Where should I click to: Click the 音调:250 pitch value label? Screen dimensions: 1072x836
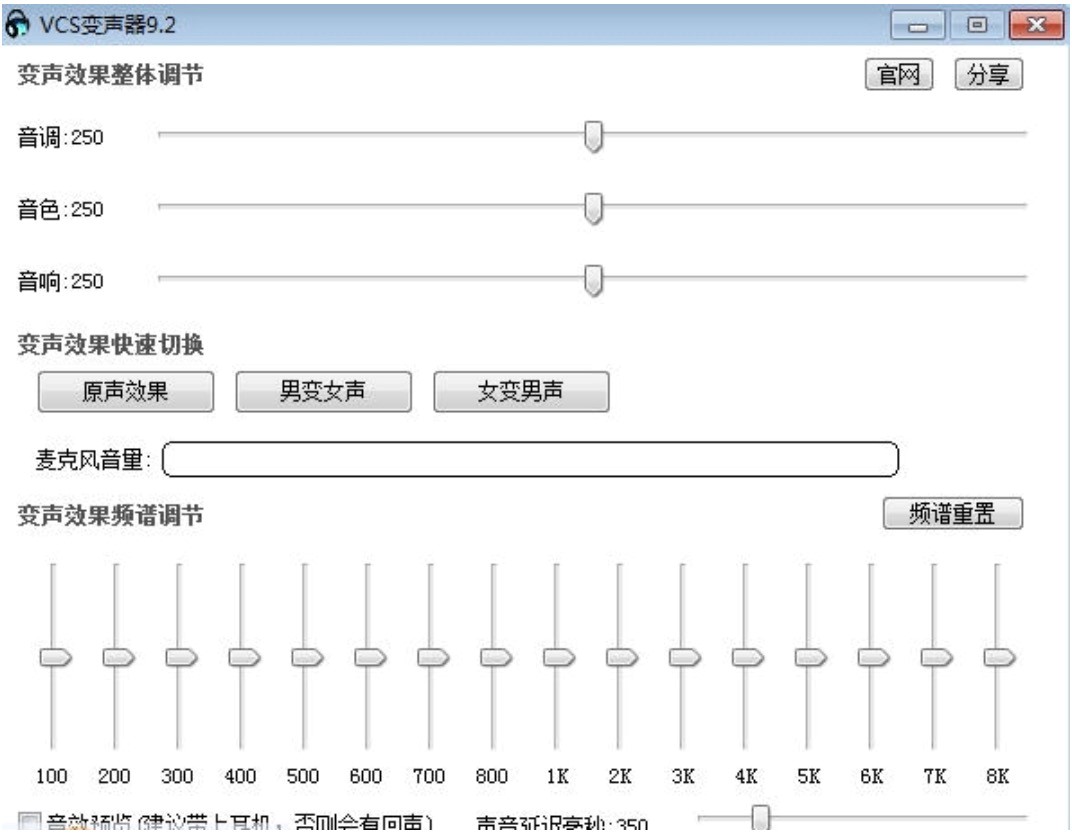pyautogui.click(x=60, y=137)
